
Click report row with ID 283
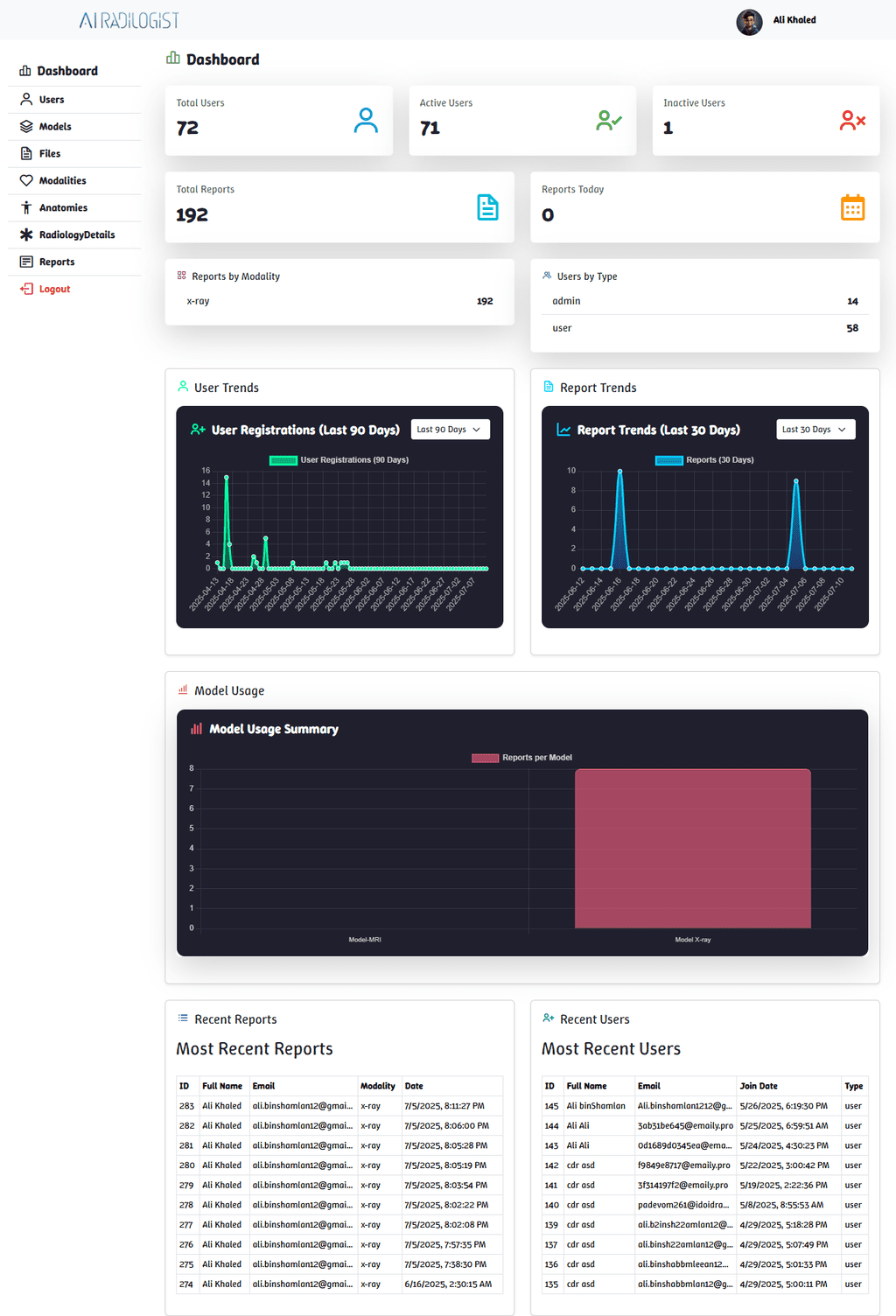pos(339,1106)
